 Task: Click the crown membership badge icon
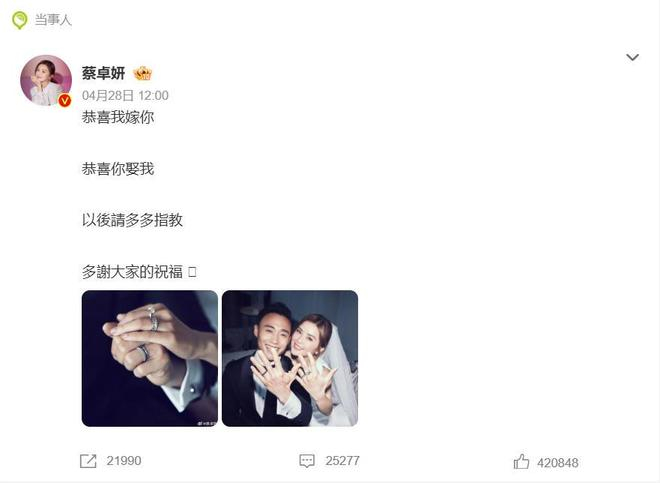point(142,74)
